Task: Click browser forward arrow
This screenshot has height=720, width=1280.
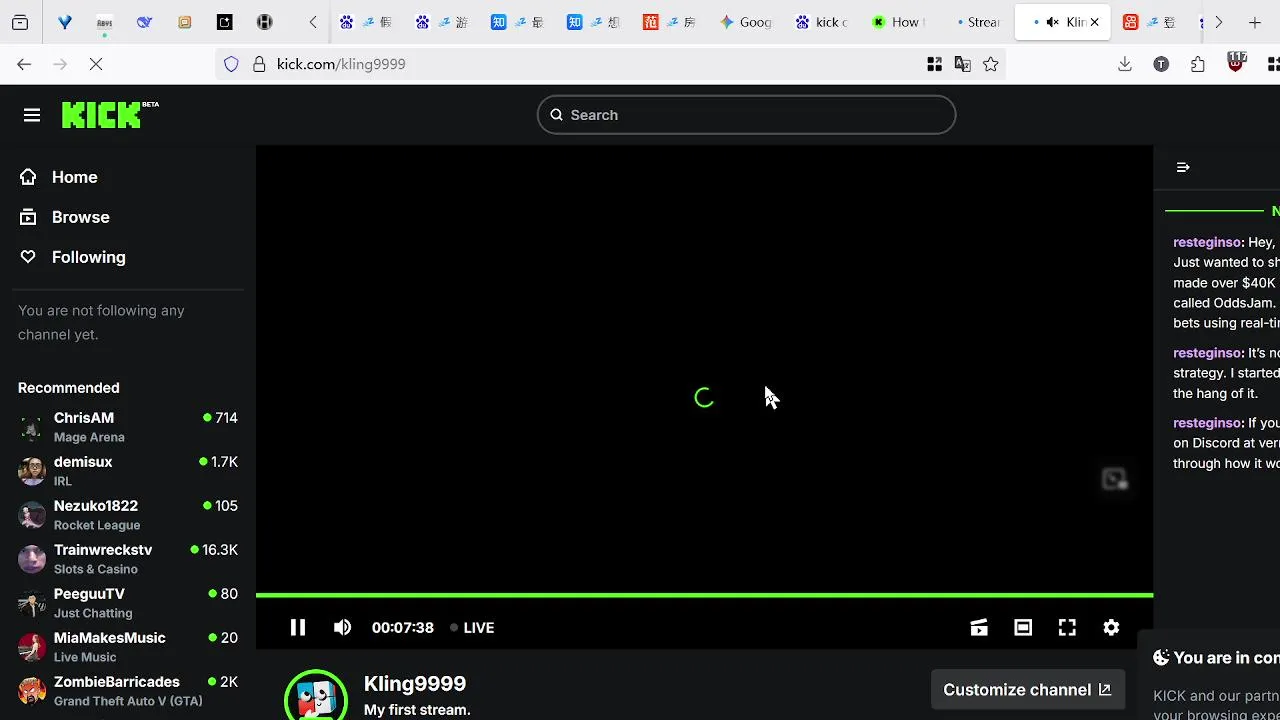Action: pyautogui.click(x=60, y=64)
